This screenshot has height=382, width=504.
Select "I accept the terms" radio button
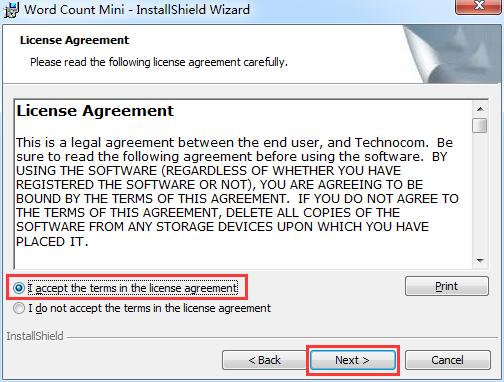(x=19, y=288)
